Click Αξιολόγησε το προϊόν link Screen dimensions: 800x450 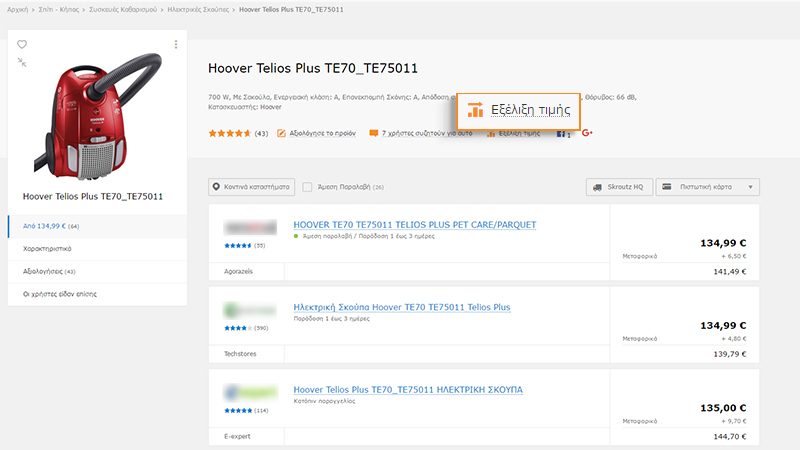[x=322, y=133]
